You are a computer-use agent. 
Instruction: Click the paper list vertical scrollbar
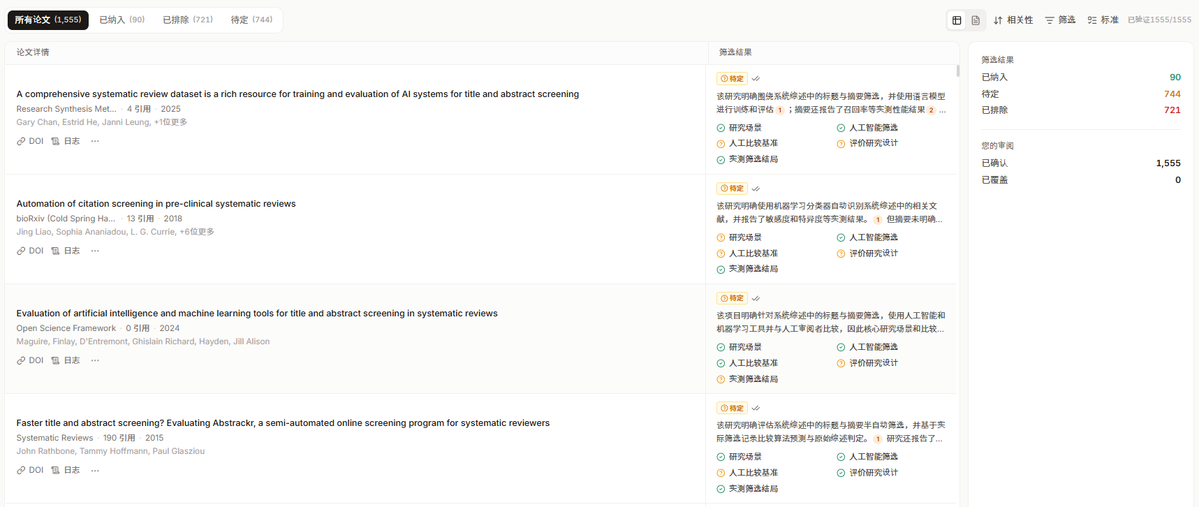958,72
